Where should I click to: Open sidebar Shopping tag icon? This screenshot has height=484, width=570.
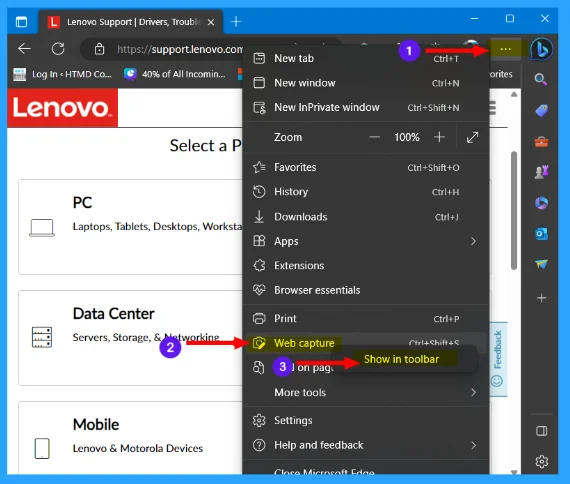[541, 110]
